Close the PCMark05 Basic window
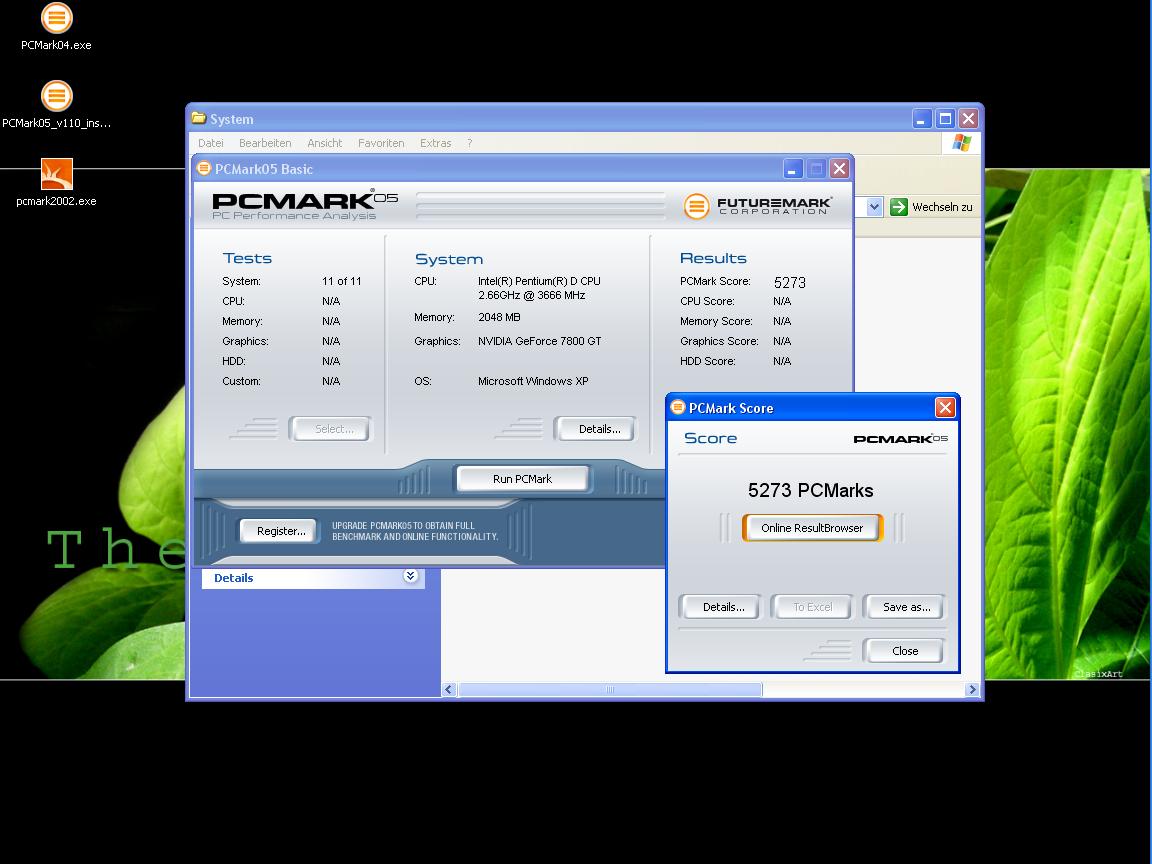This screenshot has height=864, width=1152. pos(839,169)
